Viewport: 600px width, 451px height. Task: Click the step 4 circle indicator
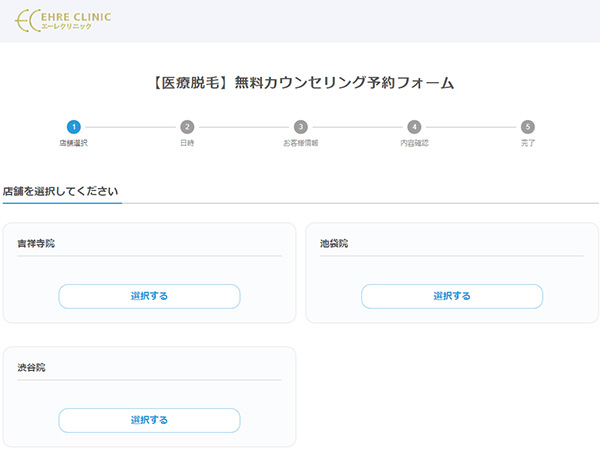[x=414, y=127]
